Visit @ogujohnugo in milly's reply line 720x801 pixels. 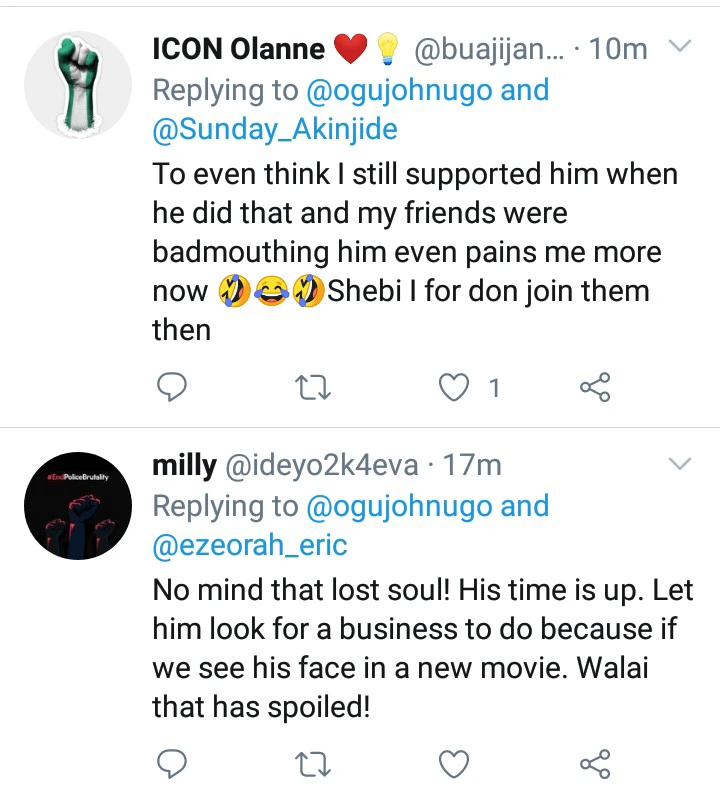coord(397,505)
